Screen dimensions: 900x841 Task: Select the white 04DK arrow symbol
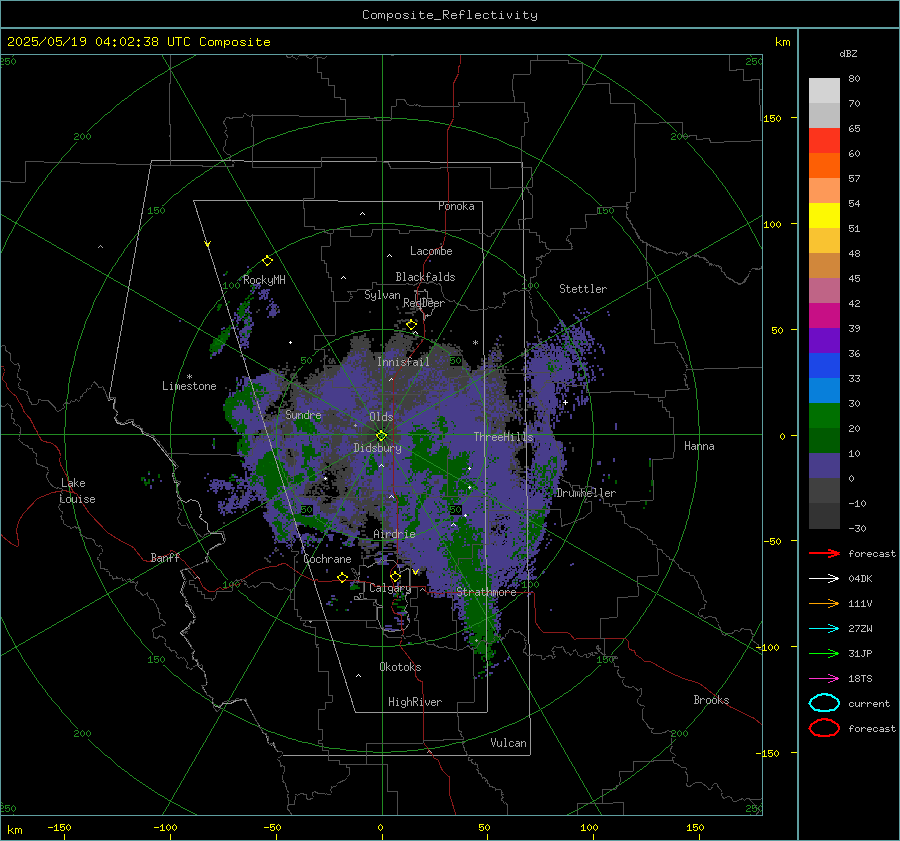point(824,579)
